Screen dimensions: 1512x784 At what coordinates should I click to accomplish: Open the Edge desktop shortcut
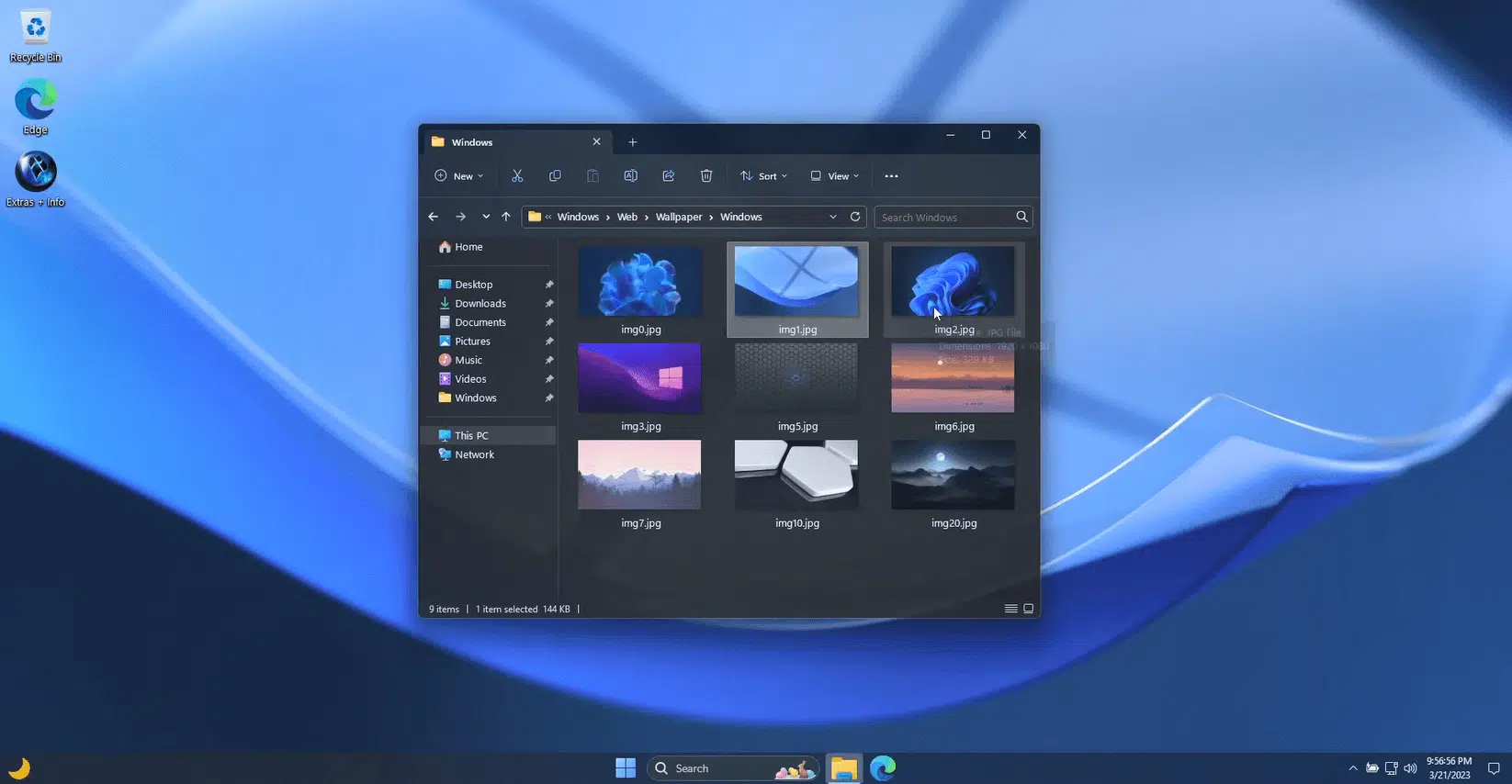(x=36, y=107)
